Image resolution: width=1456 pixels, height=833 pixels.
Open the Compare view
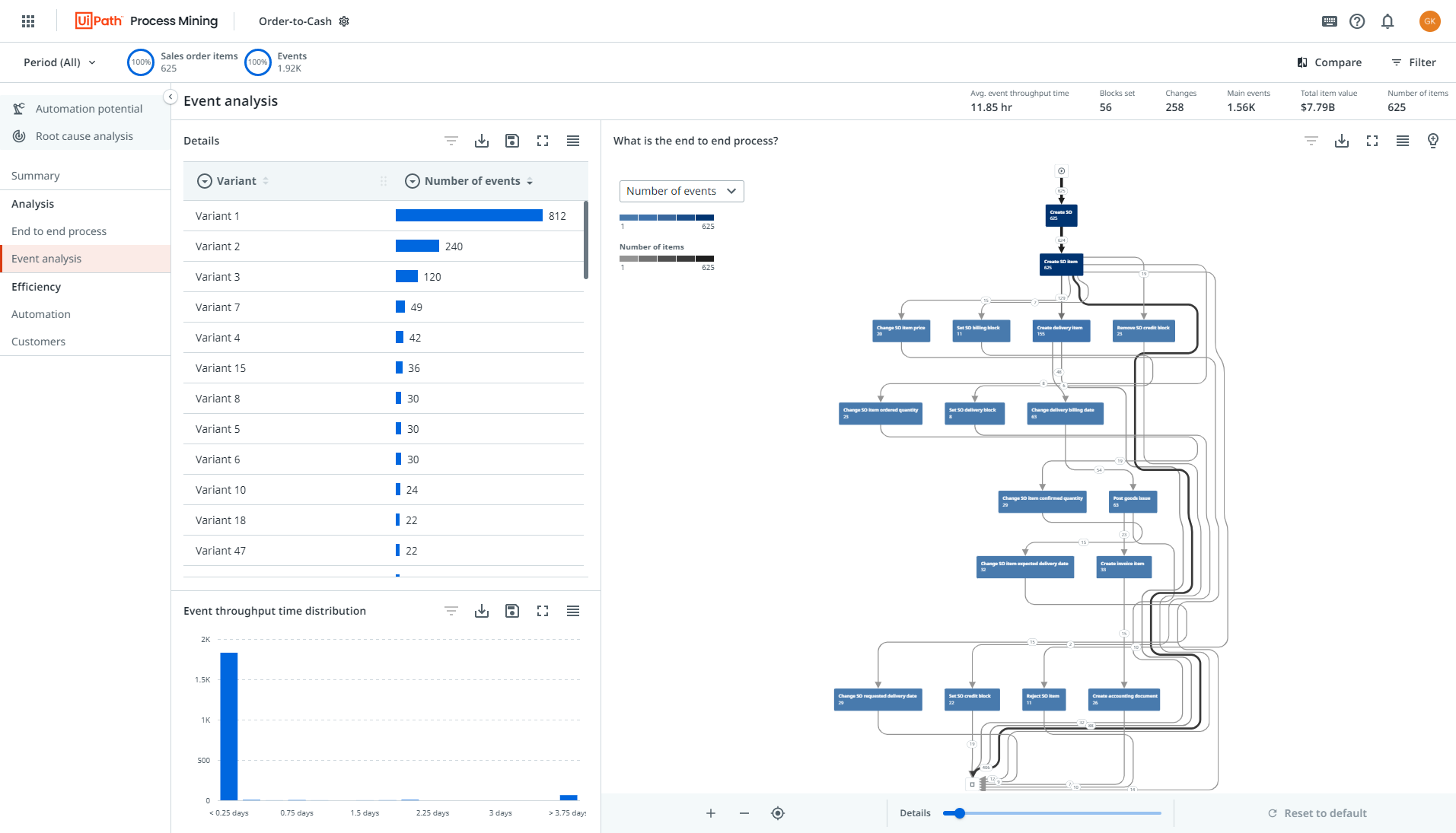coord(1329,62)
